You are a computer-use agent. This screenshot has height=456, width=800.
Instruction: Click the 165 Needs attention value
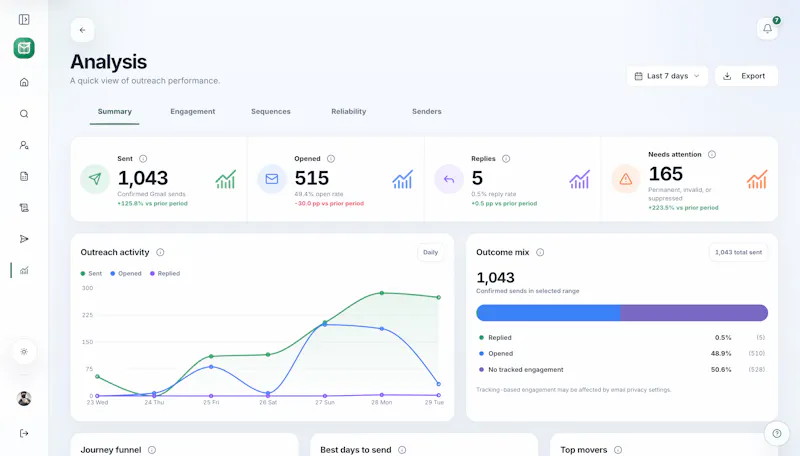pos(665,174)
